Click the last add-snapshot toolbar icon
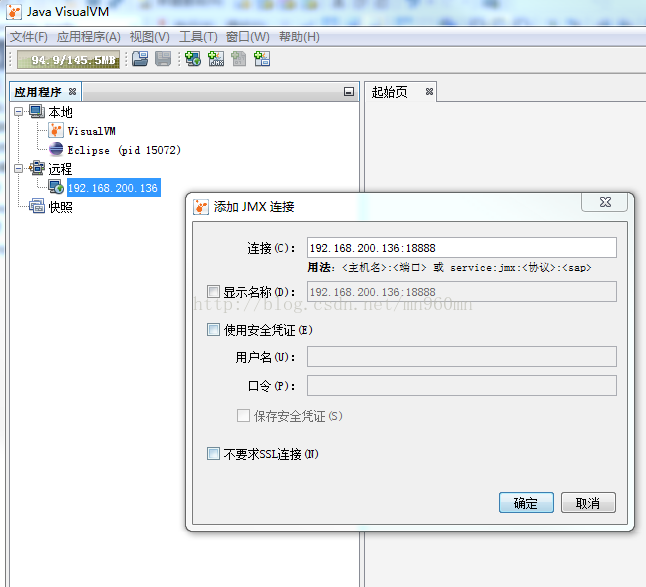The image size is (646, 587). (262, 59)
